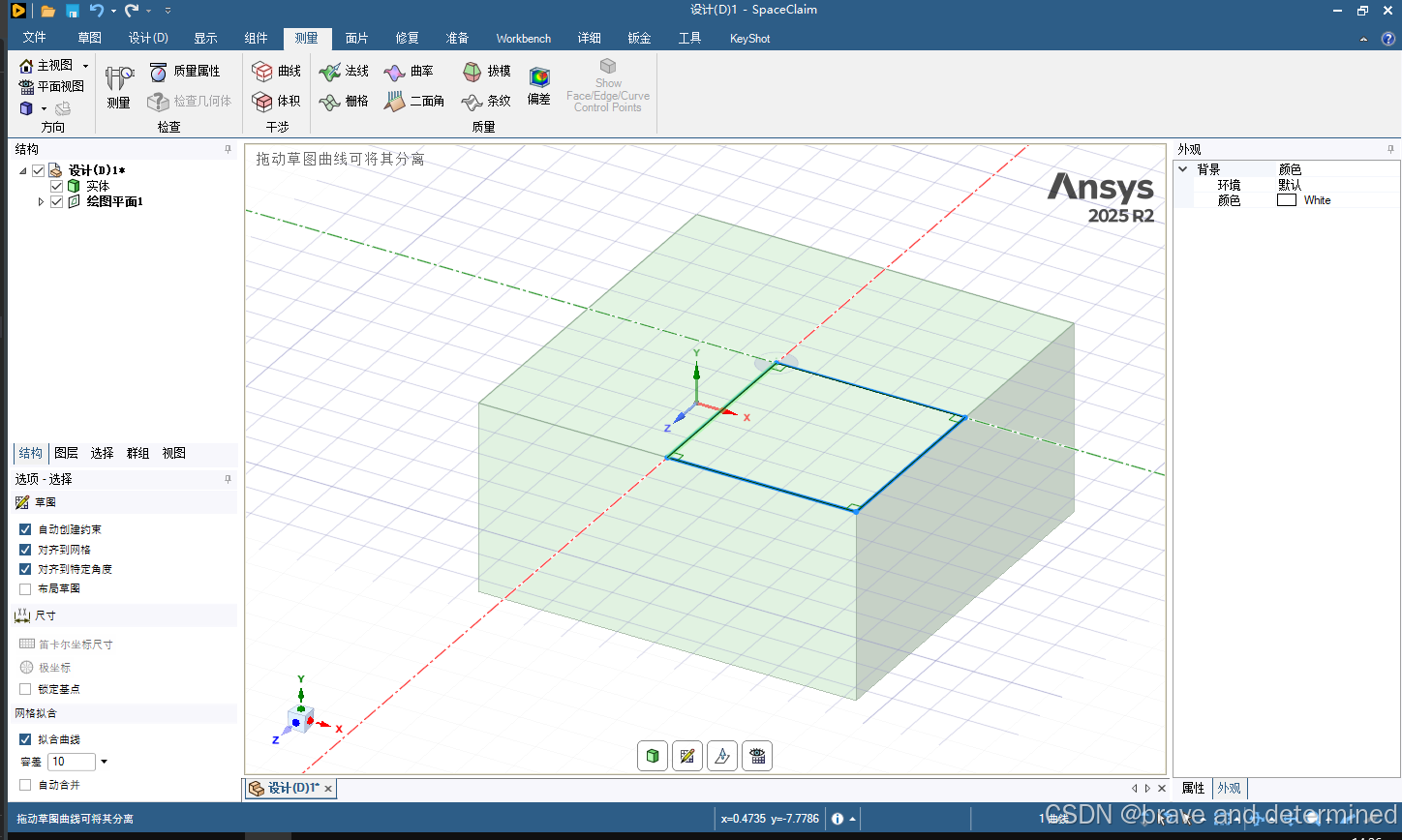Switch to the 草图 ribbon tab
The height and width of the screenshot is (840, 1402).
(x=89, y=38)
